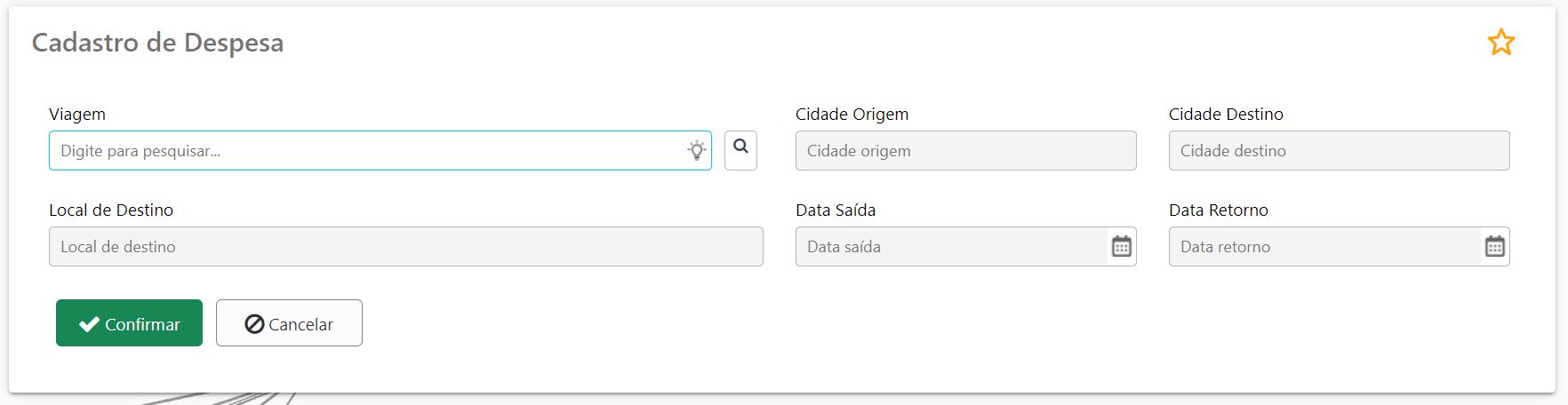Screen dimensions: 1568x405
Task: Click the Cadastro de Despesa heading
Action: 158,43
